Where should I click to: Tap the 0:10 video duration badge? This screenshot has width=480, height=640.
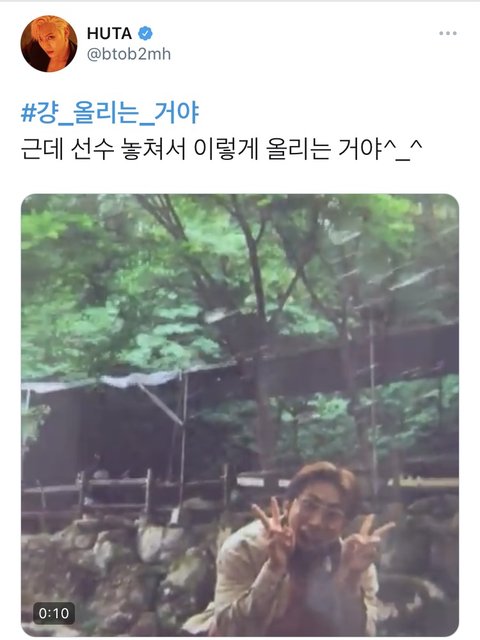pyautogui.click(x=54, y=613)
